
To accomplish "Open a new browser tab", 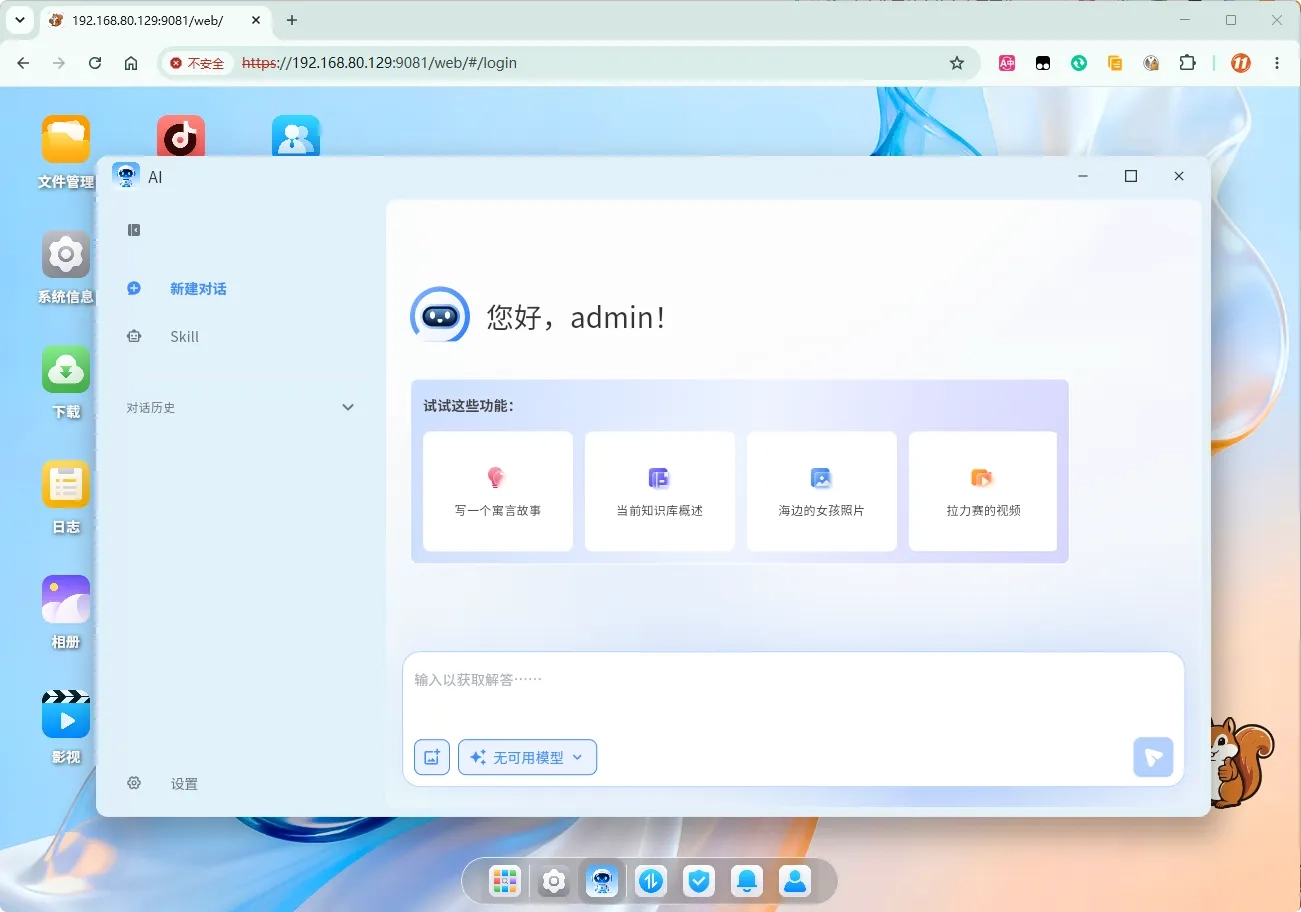I will click(x=292, y=20).
